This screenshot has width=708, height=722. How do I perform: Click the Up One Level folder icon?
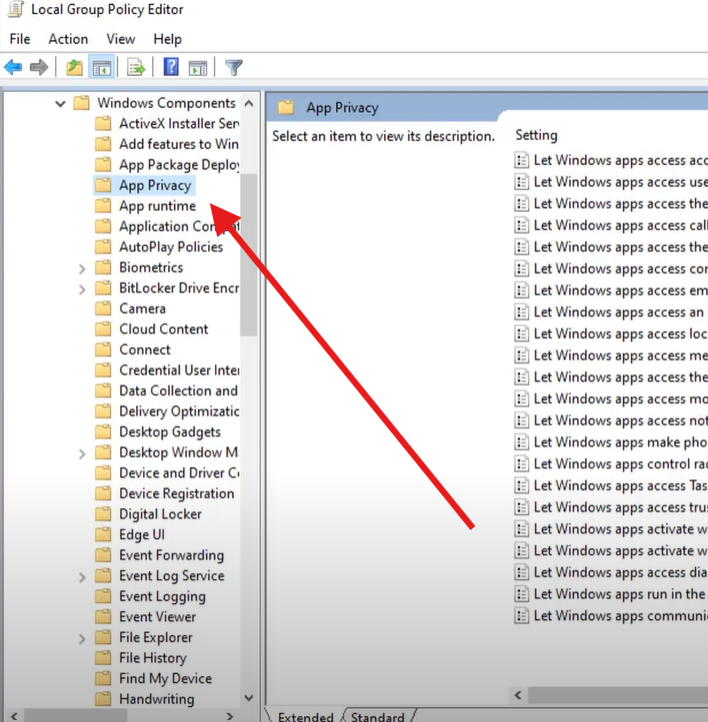pyautogui.click(x=74, y=68)
